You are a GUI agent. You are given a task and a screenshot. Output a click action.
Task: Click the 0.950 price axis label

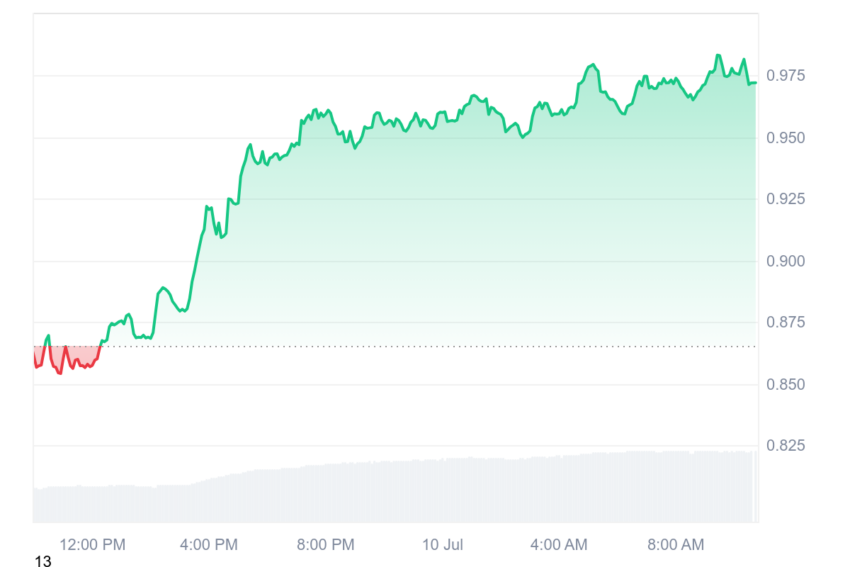click(x=785, y=138)
